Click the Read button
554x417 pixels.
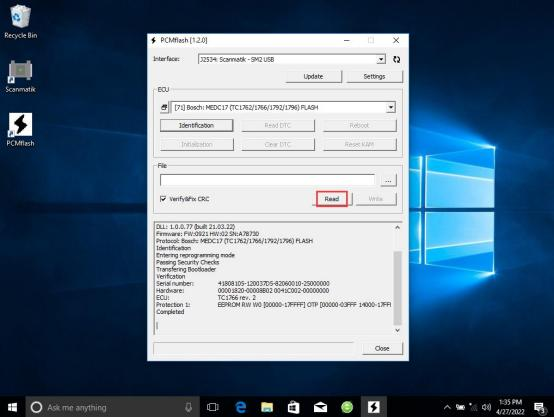pos(332,199)
